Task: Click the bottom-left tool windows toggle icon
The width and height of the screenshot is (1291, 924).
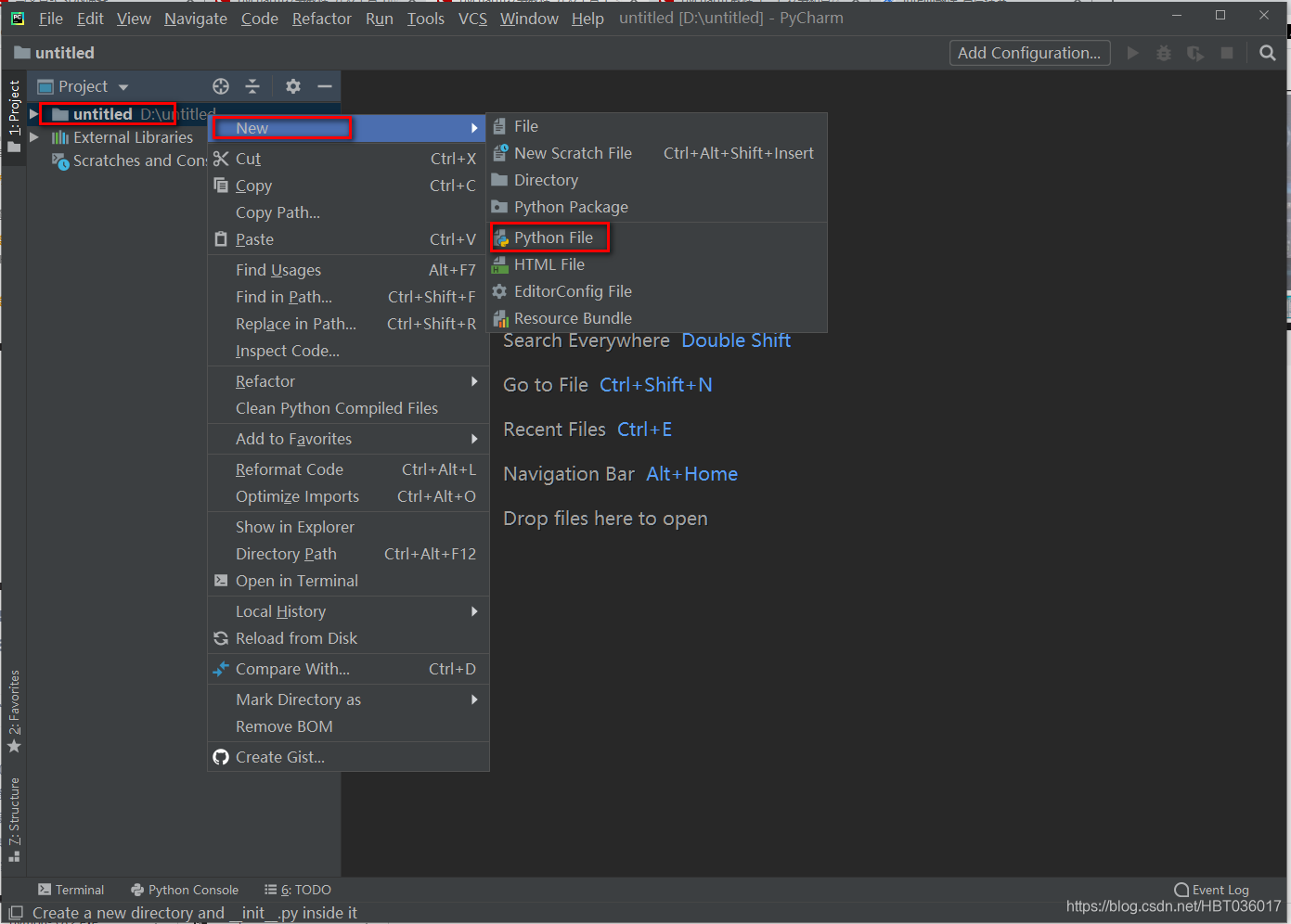Action: [x=16, y=913]
